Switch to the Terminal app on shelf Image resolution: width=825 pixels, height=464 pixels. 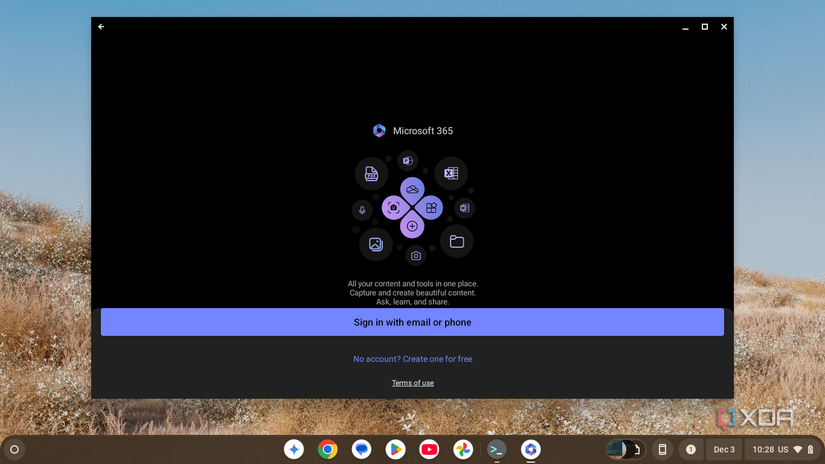tap(497, 449)
